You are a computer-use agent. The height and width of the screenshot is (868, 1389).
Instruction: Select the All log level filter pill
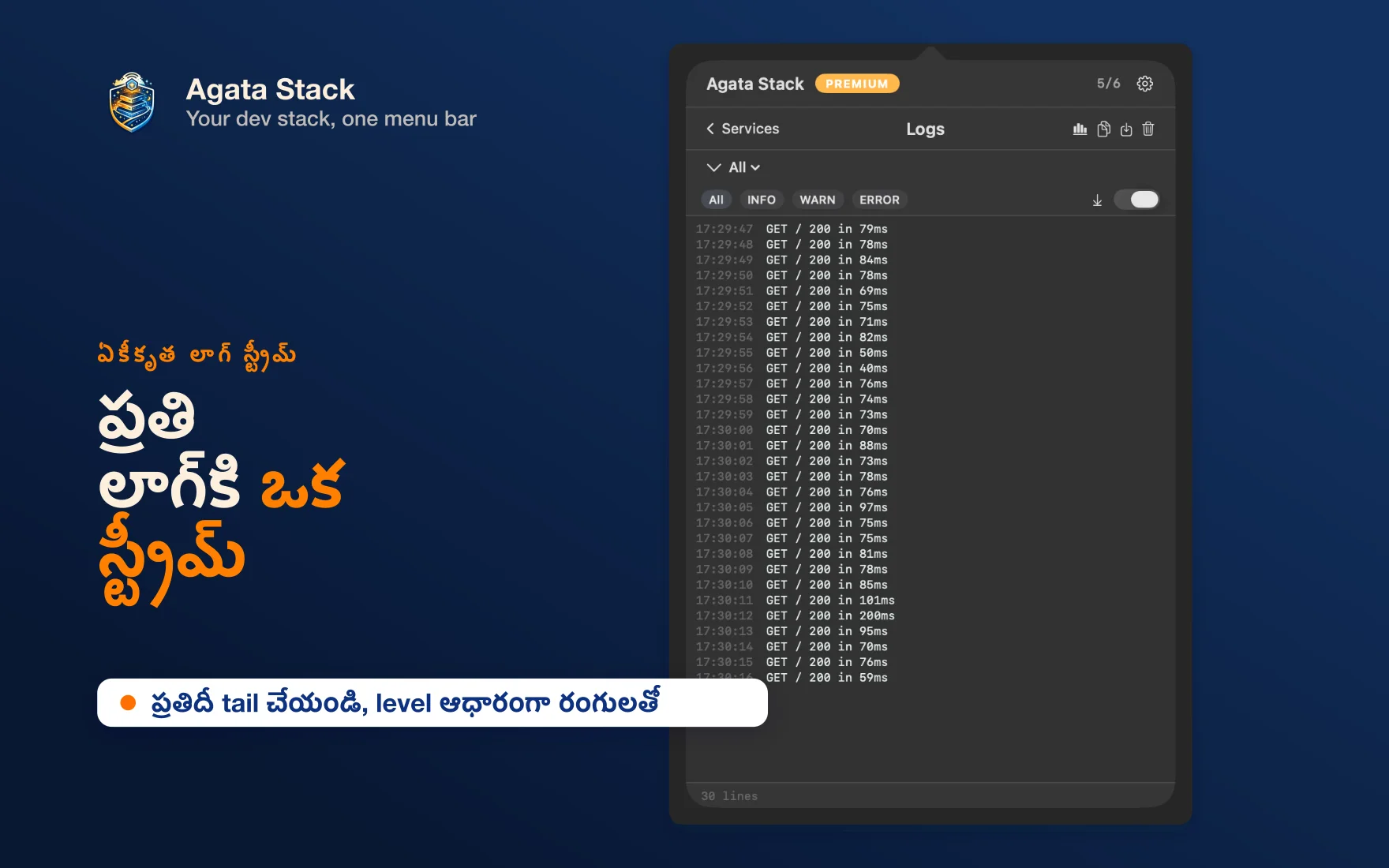pos(716,200)
